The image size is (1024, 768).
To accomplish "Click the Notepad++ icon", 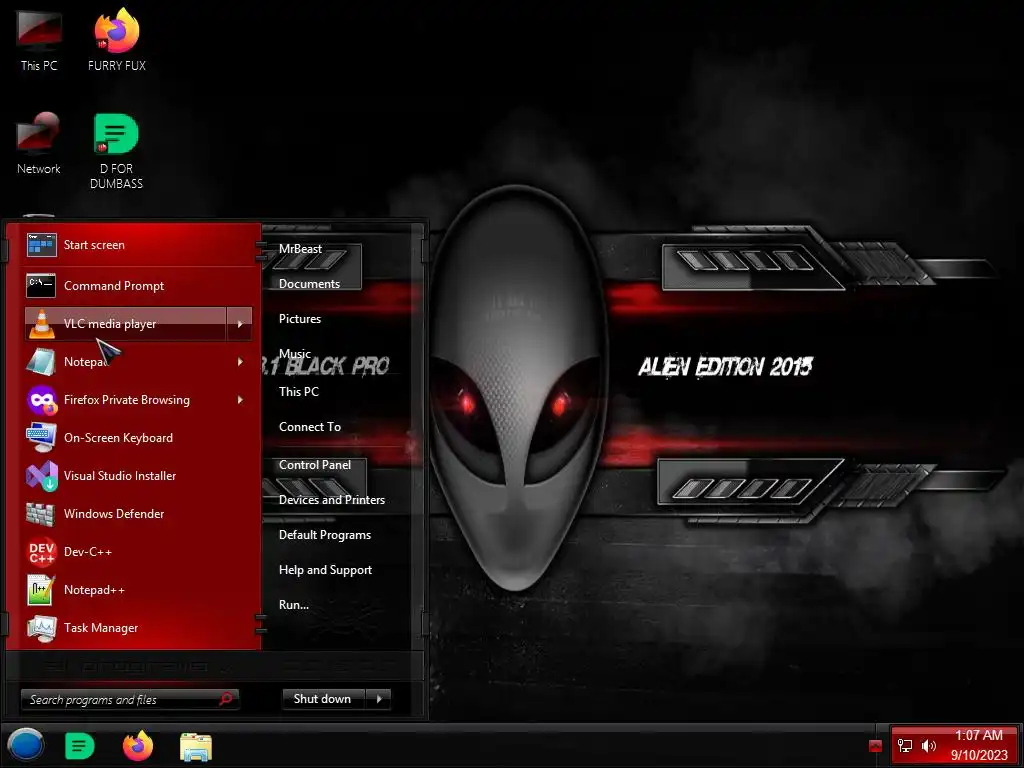I will pos(41,590).
